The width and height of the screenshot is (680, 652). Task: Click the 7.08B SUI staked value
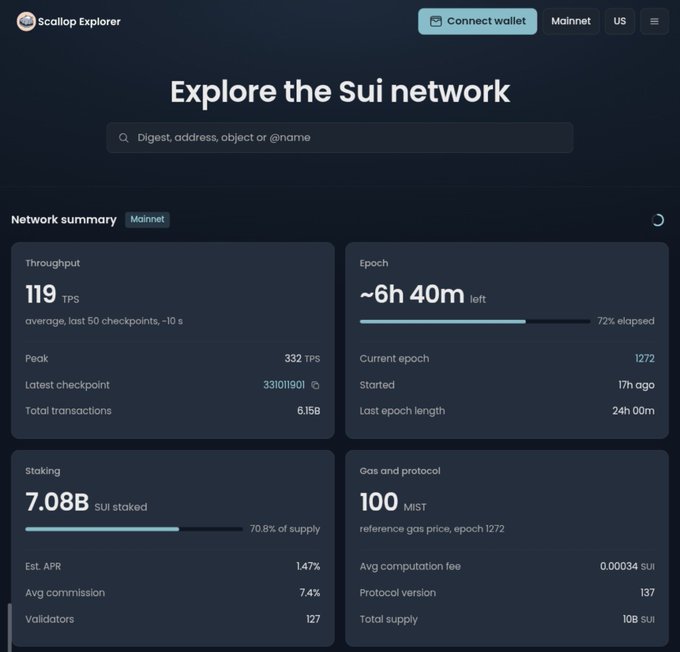pyautogui.click(x=86, y=502)
